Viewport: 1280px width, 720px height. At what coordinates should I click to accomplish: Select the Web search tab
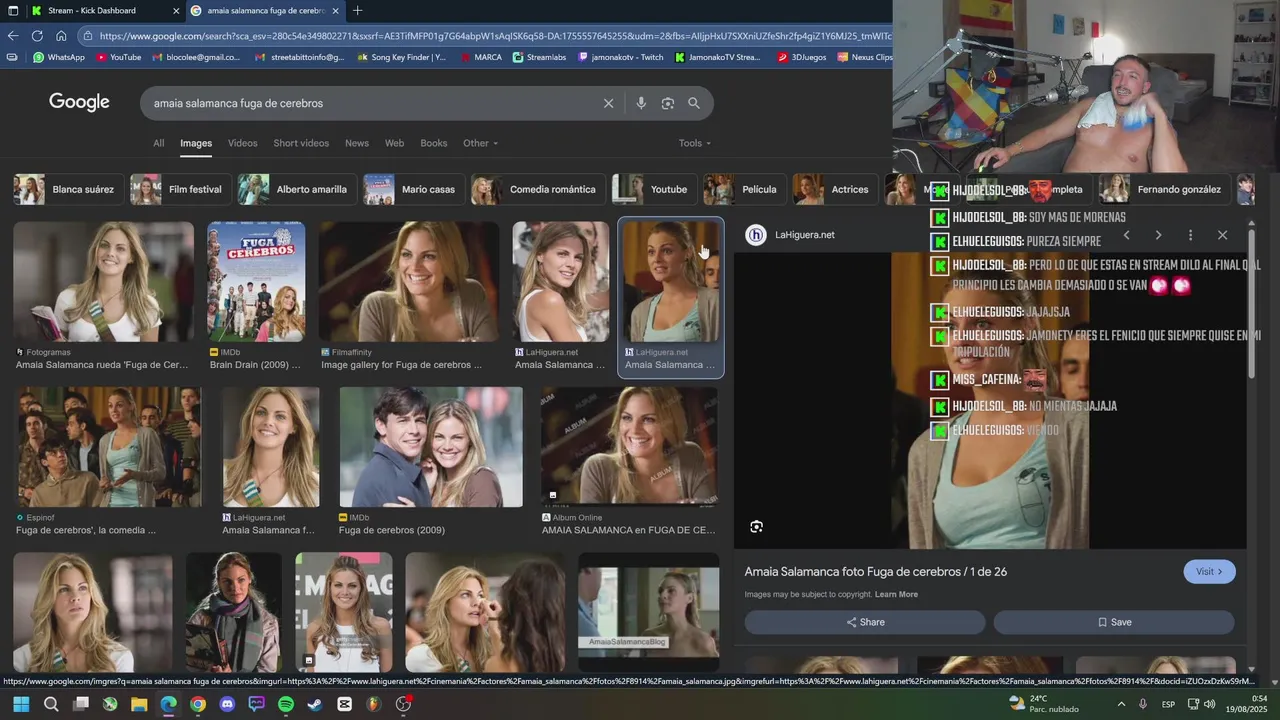click(395, 143)
